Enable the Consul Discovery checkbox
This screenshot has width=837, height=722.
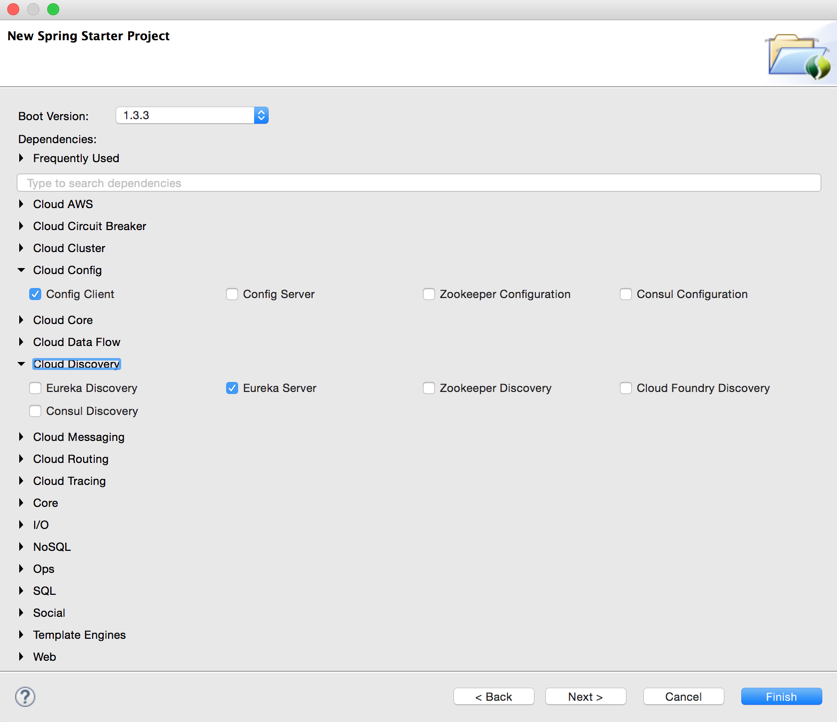(35, 411)
